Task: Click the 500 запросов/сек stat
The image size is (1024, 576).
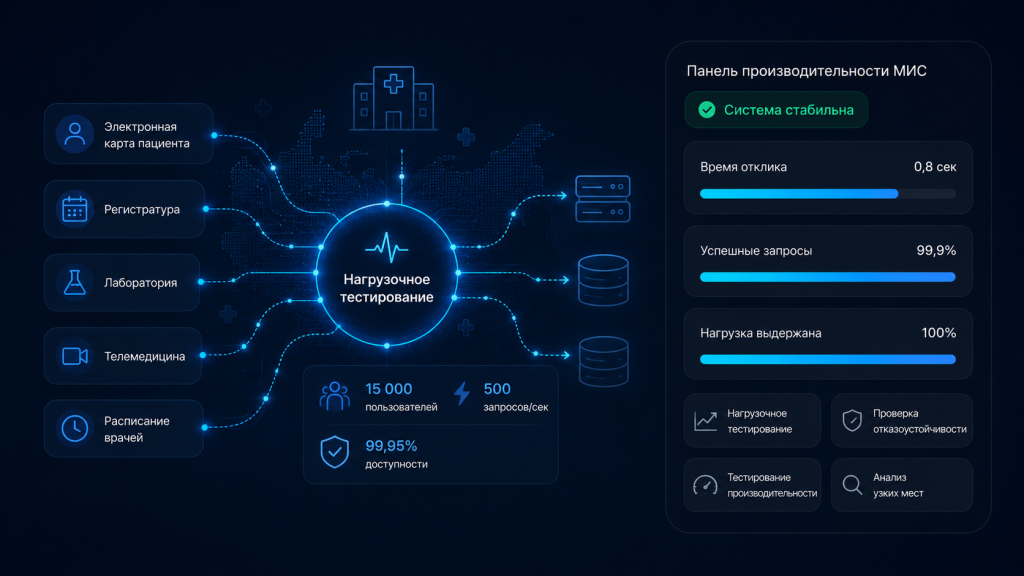Action: pyautogui.click(x=515, y=396)
